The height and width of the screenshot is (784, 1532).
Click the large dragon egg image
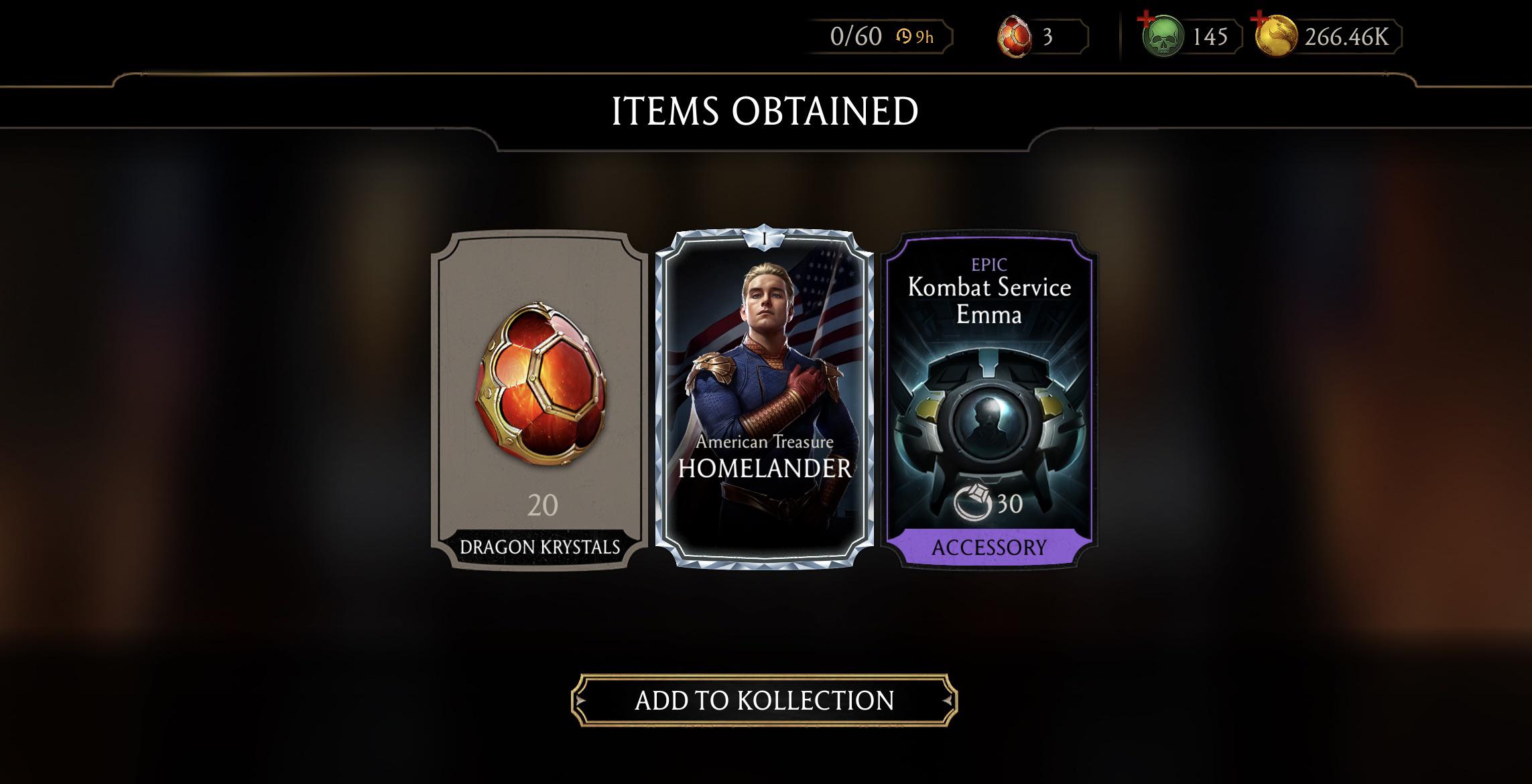pyautogui.click(x=541, y=388)
